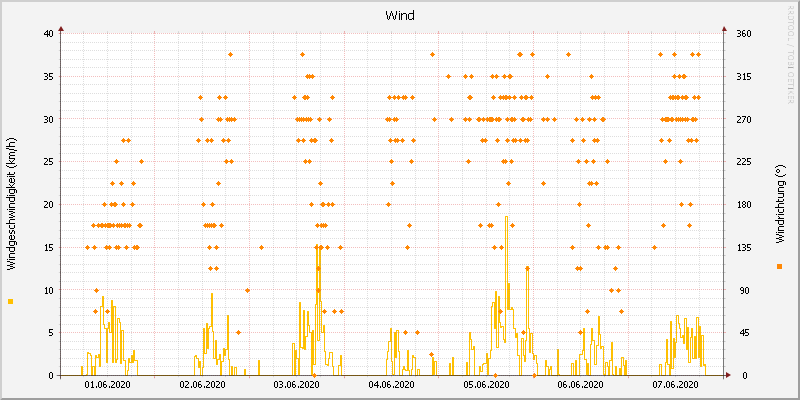Select the "Windgeschwindigkeit (km/h)" axis label
The width and height of the screenshot is (800, 400).
(x=11, y=204)
